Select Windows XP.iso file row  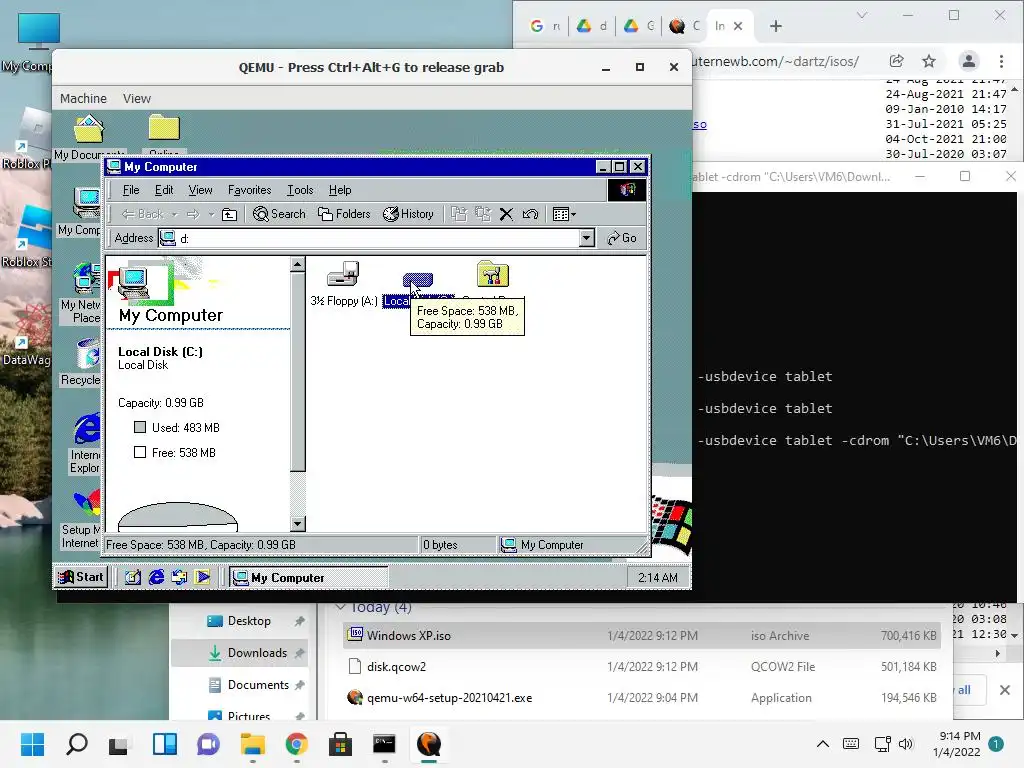pyautogui.click(x=641, y=635)
